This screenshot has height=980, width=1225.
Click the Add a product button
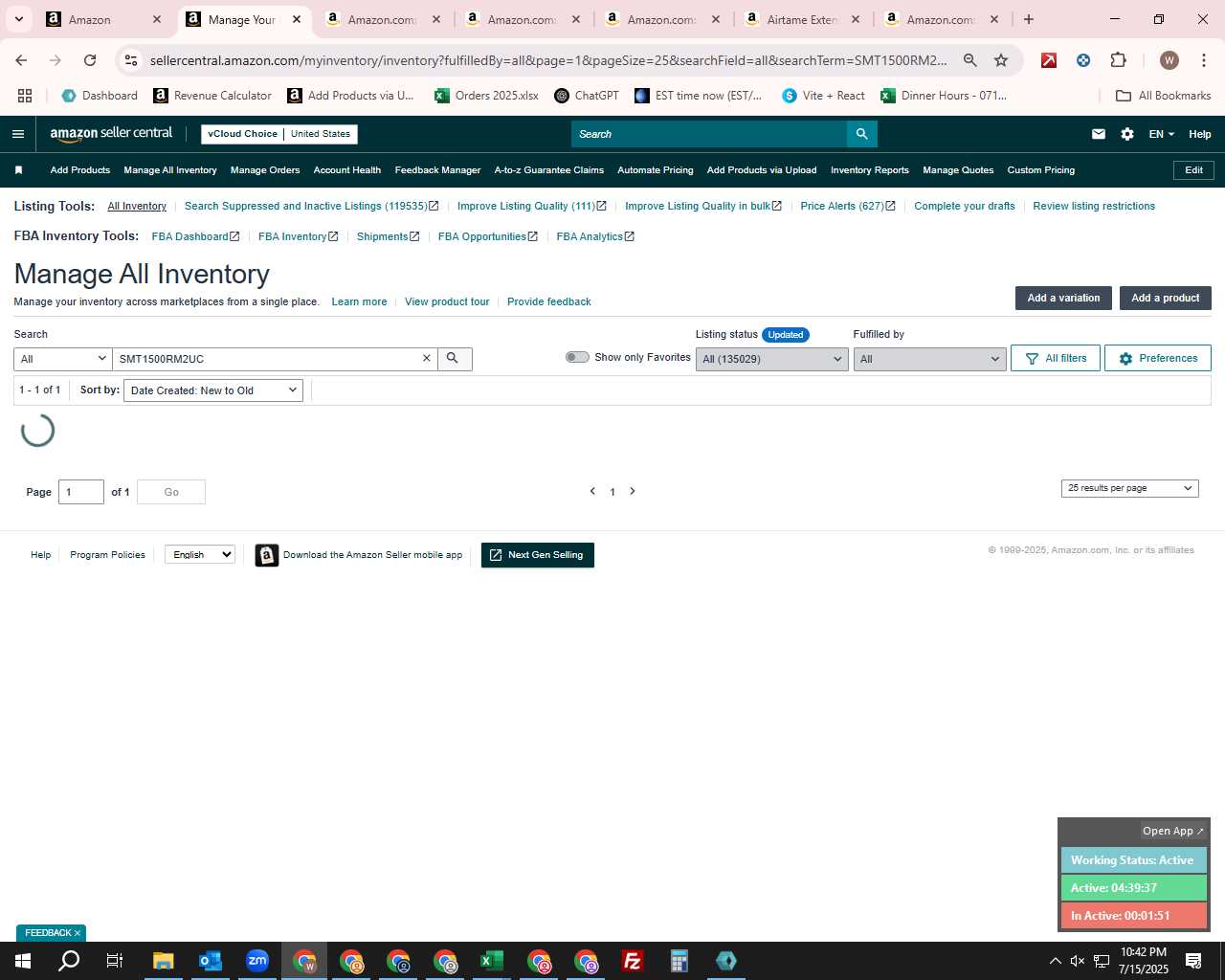(1166, 298)
